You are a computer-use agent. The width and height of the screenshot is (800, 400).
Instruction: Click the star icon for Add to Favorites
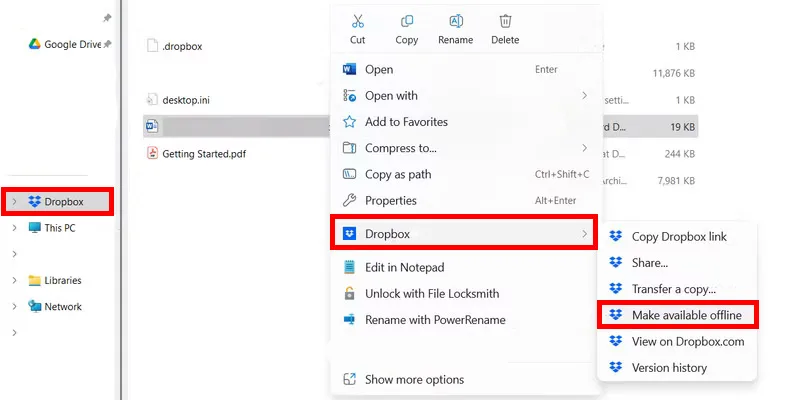(x=349, y=122)
